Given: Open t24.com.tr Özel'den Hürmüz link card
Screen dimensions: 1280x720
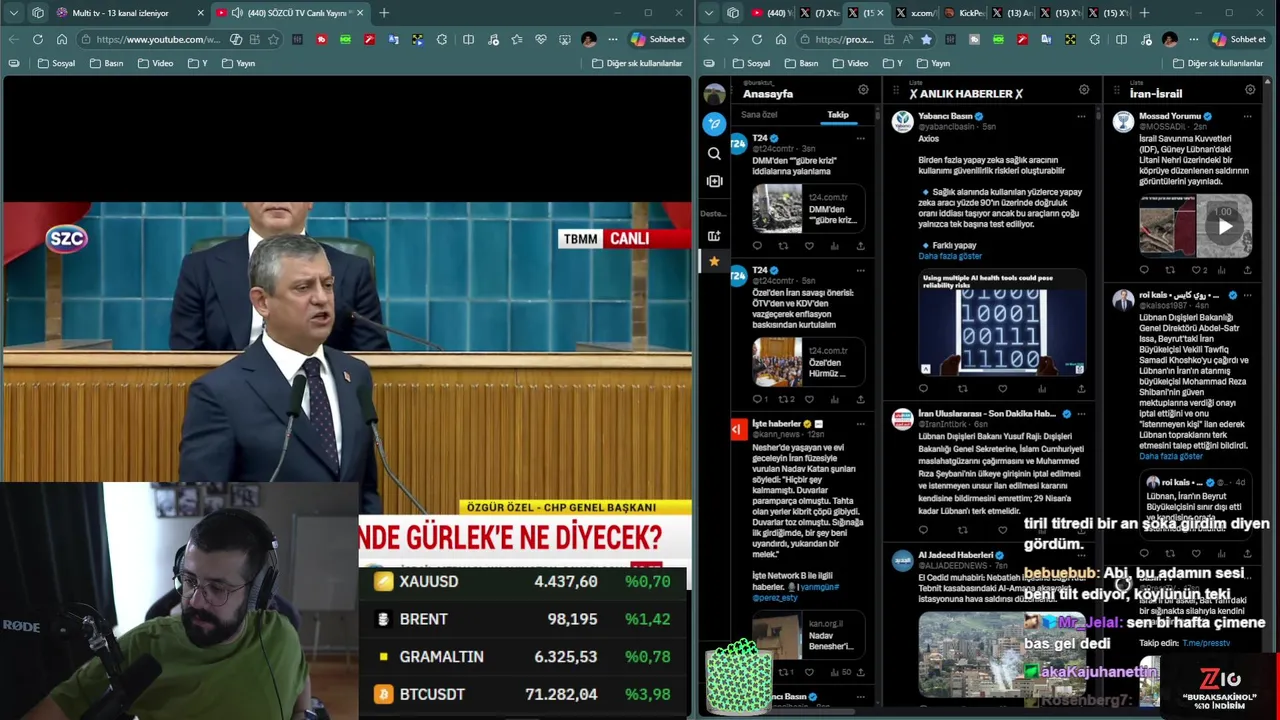Looking at the screenshot, I should [809, 361].
